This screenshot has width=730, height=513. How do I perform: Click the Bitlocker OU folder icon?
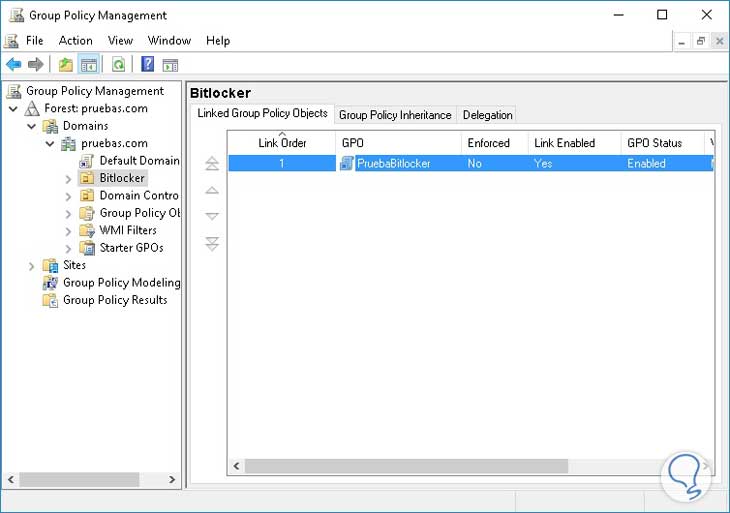tap(87, 178)
